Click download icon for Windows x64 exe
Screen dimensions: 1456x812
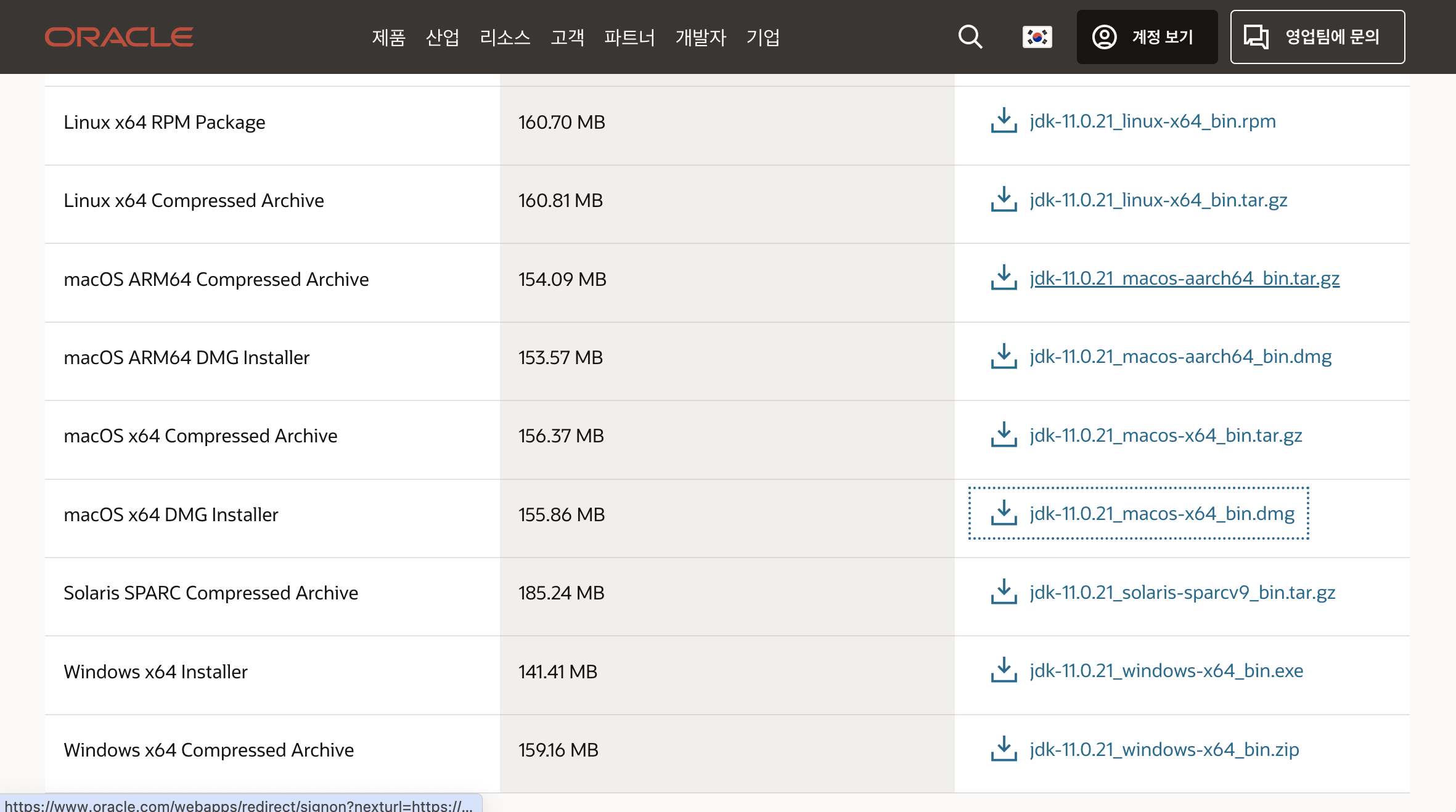click(x=1004, y=670)
